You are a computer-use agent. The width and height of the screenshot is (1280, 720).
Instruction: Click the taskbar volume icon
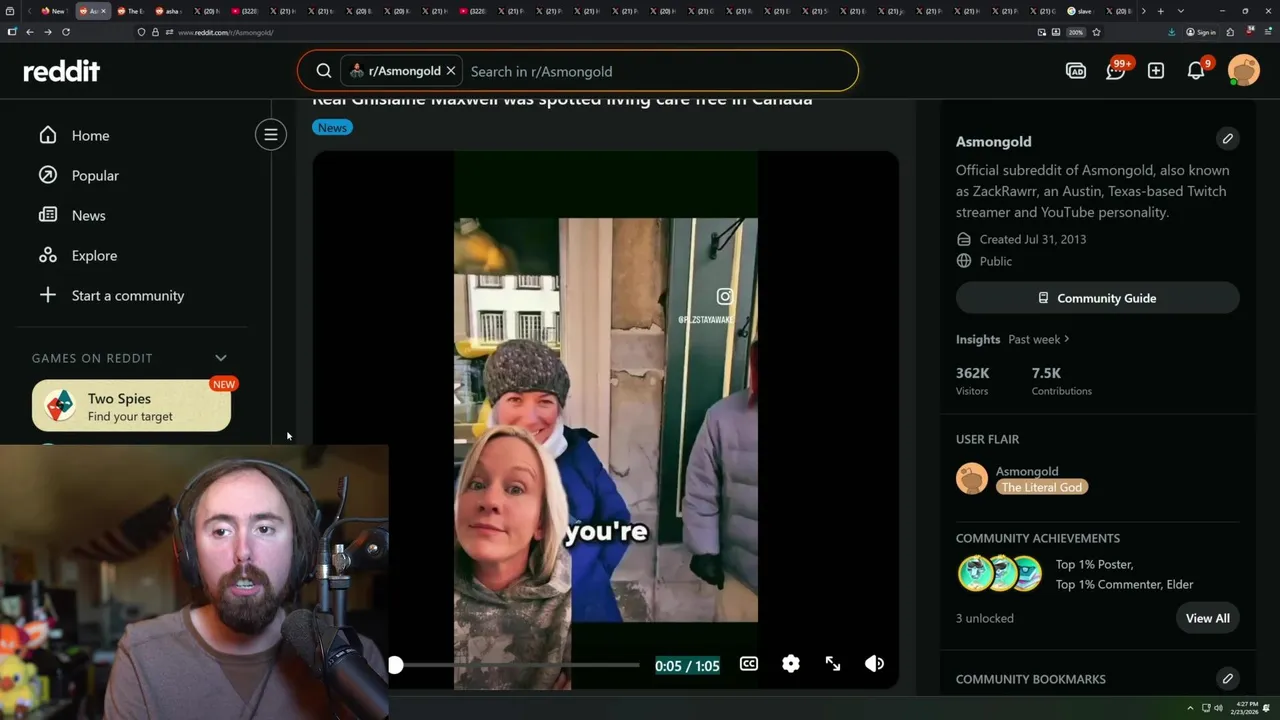[x=1216, y=708]
